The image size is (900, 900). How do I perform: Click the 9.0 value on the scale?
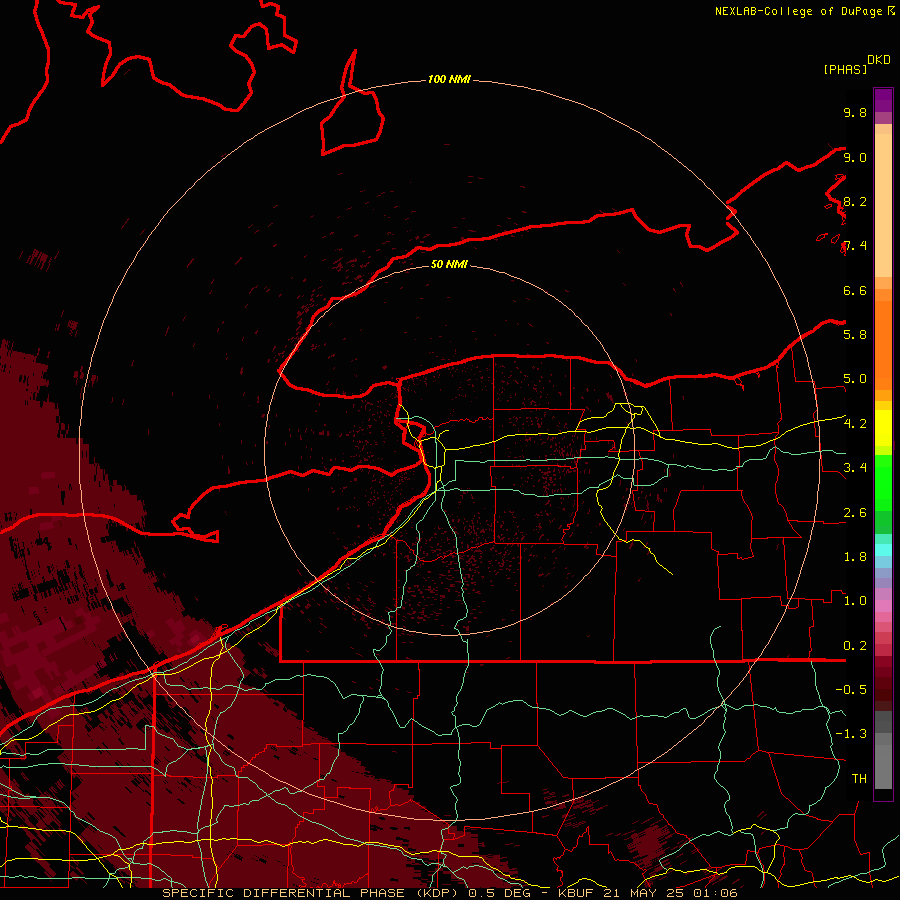coord(855,157)
